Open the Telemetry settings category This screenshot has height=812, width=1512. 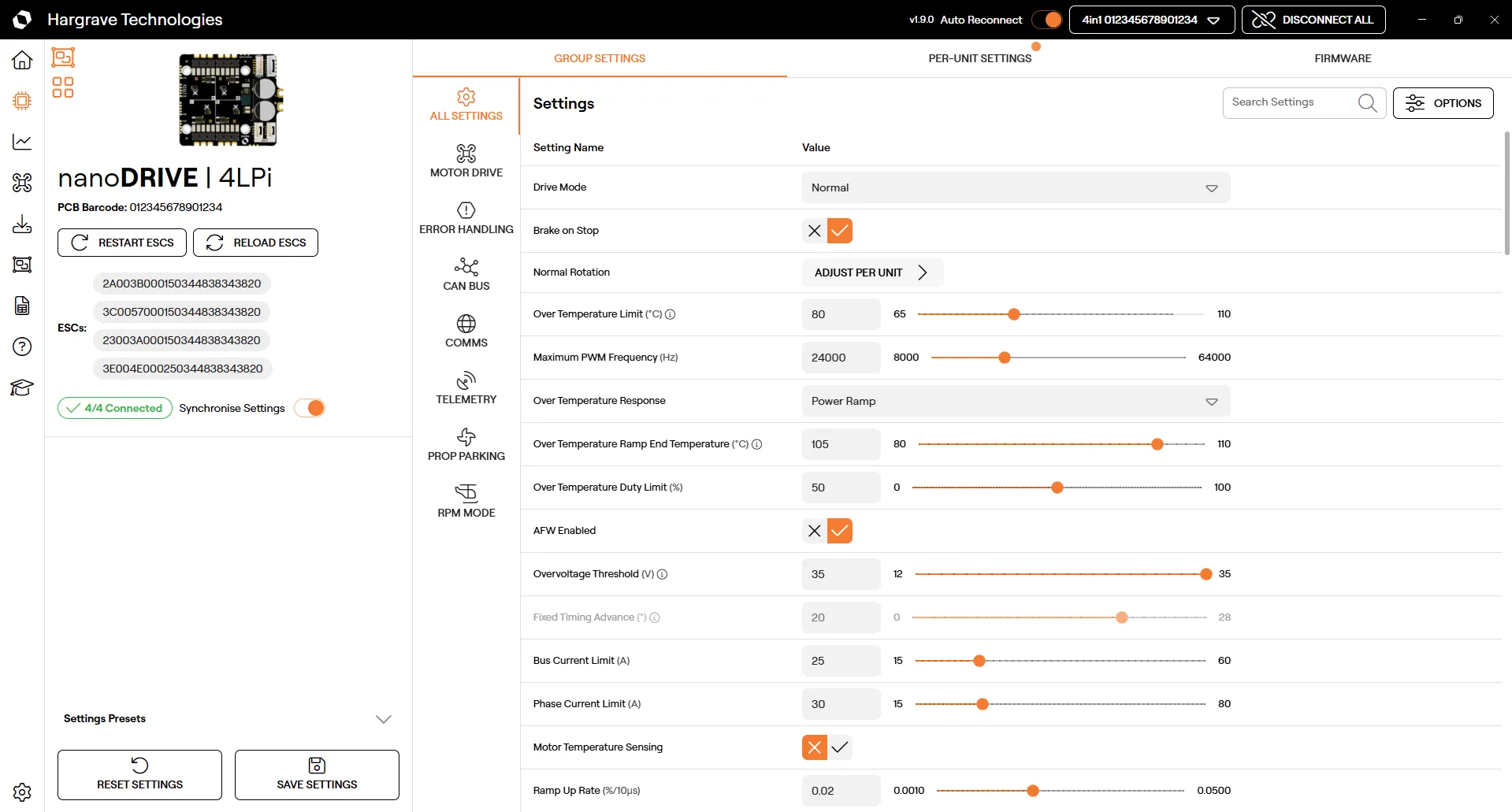point(466,388)
